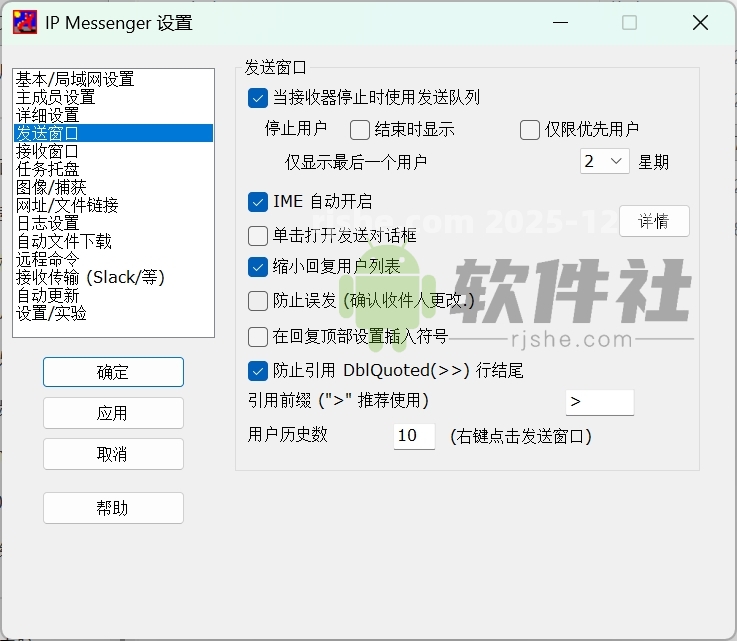Open 帮助 button
Image resolution: width=737 pixels, height=641 pixels.
(113, 508)
